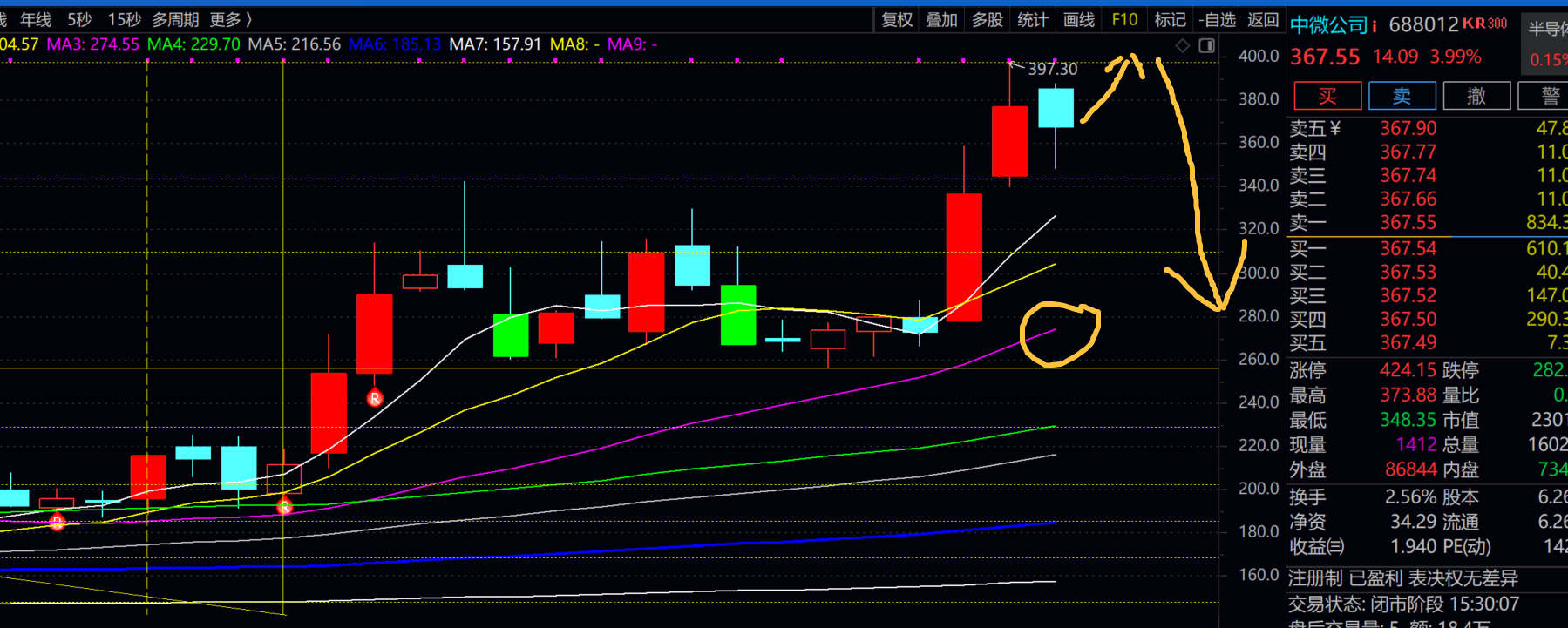Click the KR 300 badge next to the stock code
1568x628 pixels.
[1485, 24]
